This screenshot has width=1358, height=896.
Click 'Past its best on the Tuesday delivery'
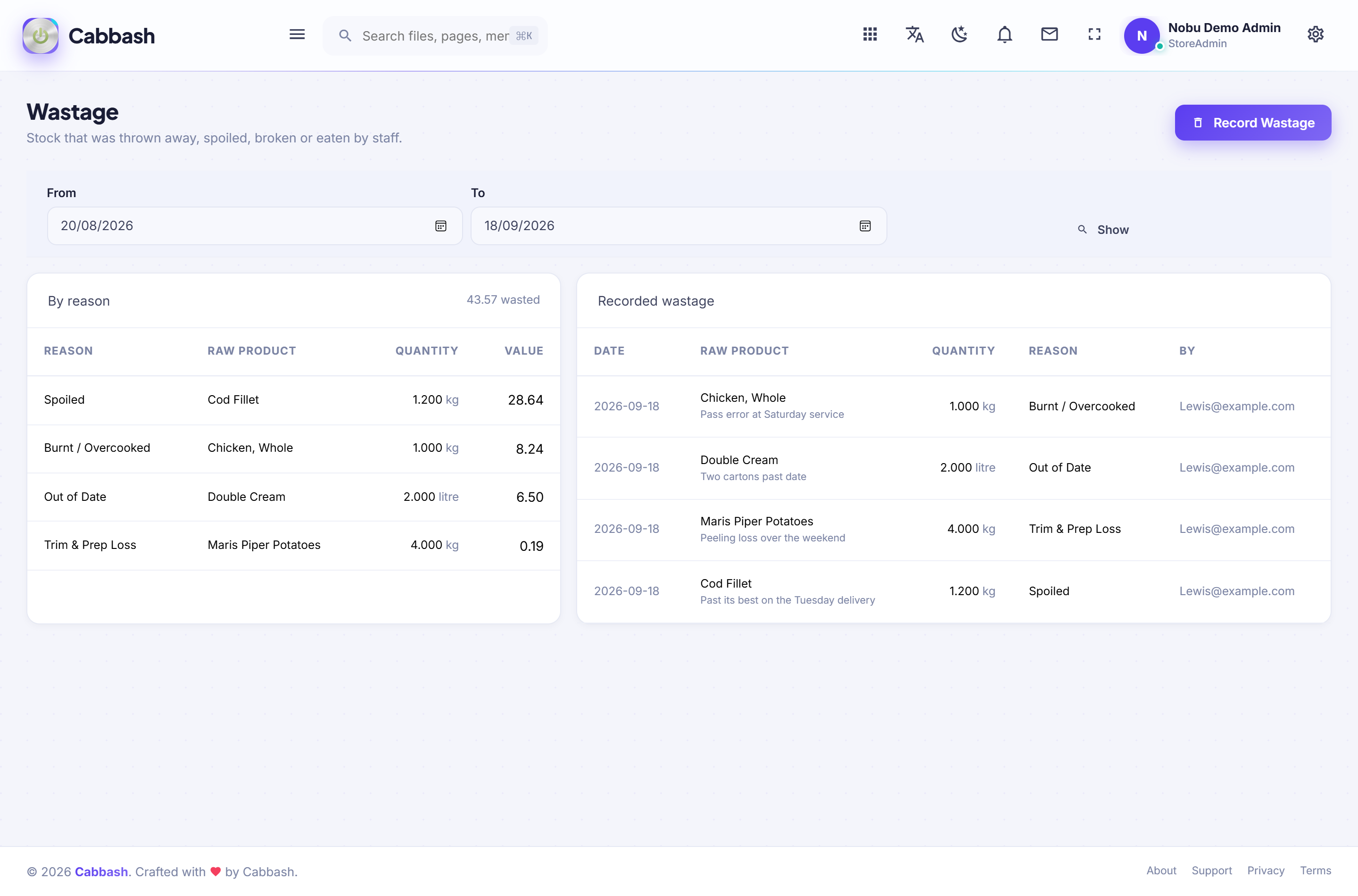[787, 600]
